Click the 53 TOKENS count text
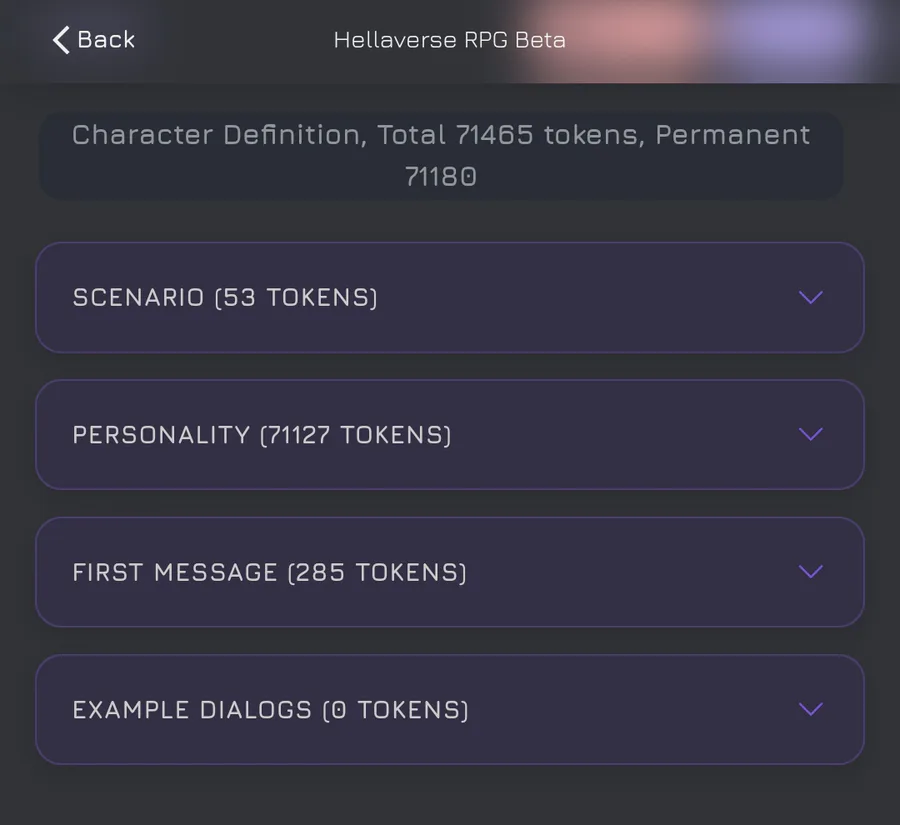This screenshot has width=900, height=825. click(296, 298)
